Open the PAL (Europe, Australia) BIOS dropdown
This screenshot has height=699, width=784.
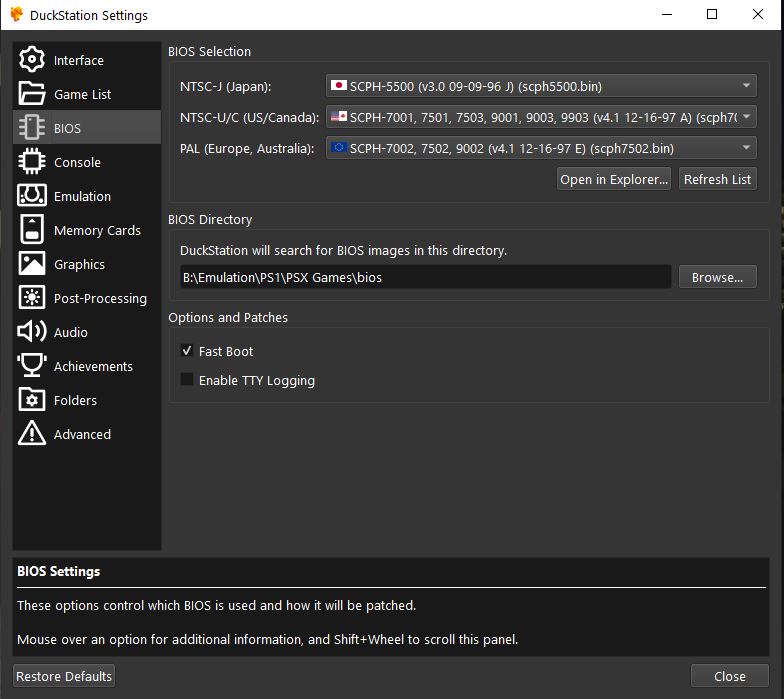541,148
